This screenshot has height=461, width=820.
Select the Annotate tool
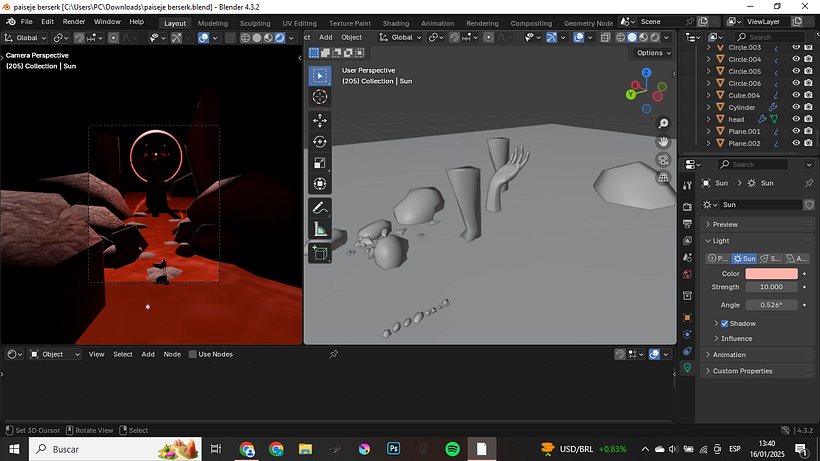coord(320,208)
